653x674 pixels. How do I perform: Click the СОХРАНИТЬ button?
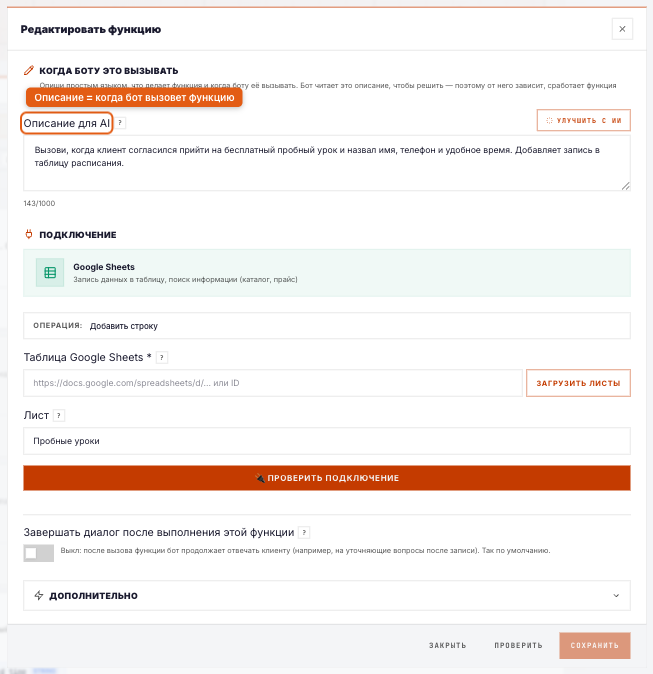[595, 645]
